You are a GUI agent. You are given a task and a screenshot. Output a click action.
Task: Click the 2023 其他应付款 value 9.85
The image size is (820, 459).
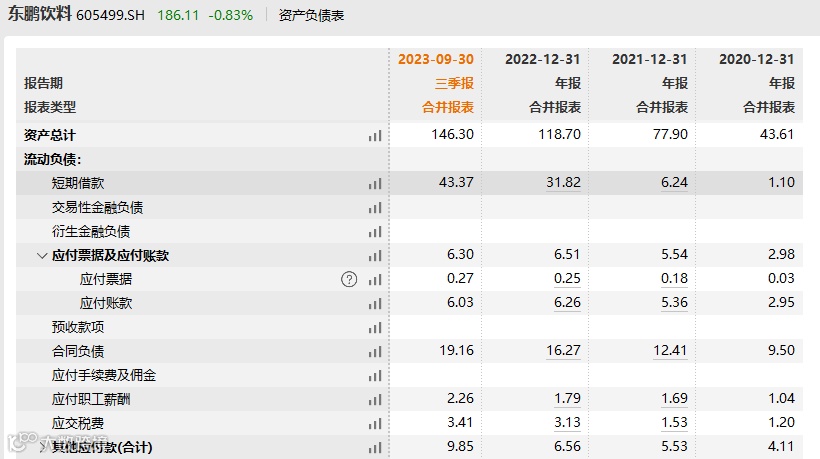tap(461, 446)
